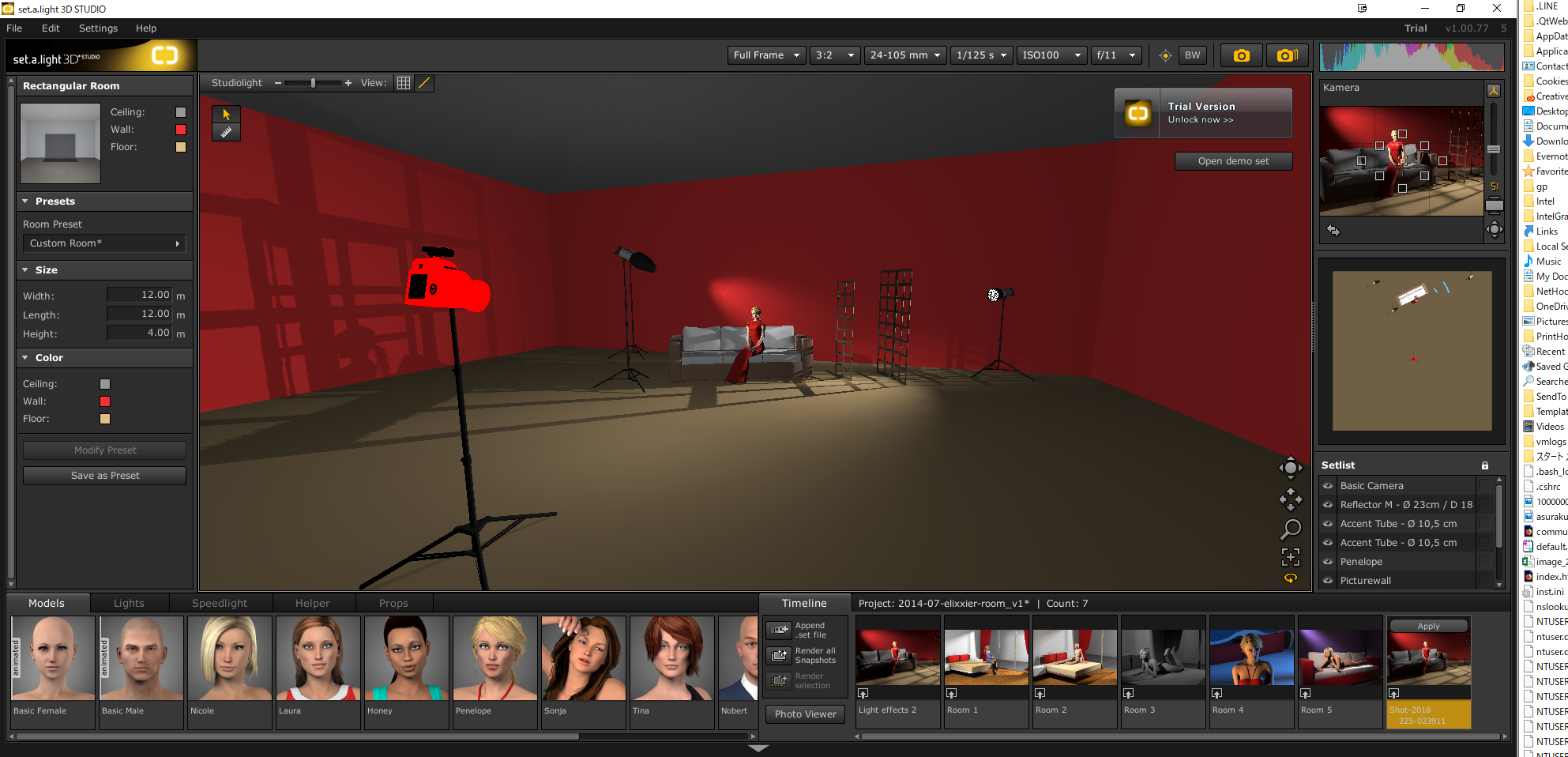Click the pan move arrows icon
Screen dimensions: 1568x757
1290,499
